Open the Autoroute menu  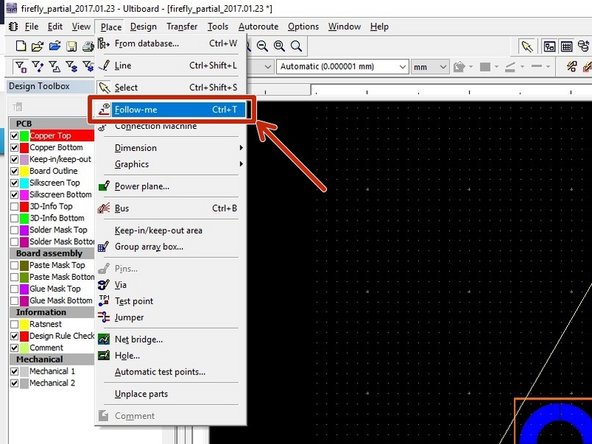tap(258, 27)
